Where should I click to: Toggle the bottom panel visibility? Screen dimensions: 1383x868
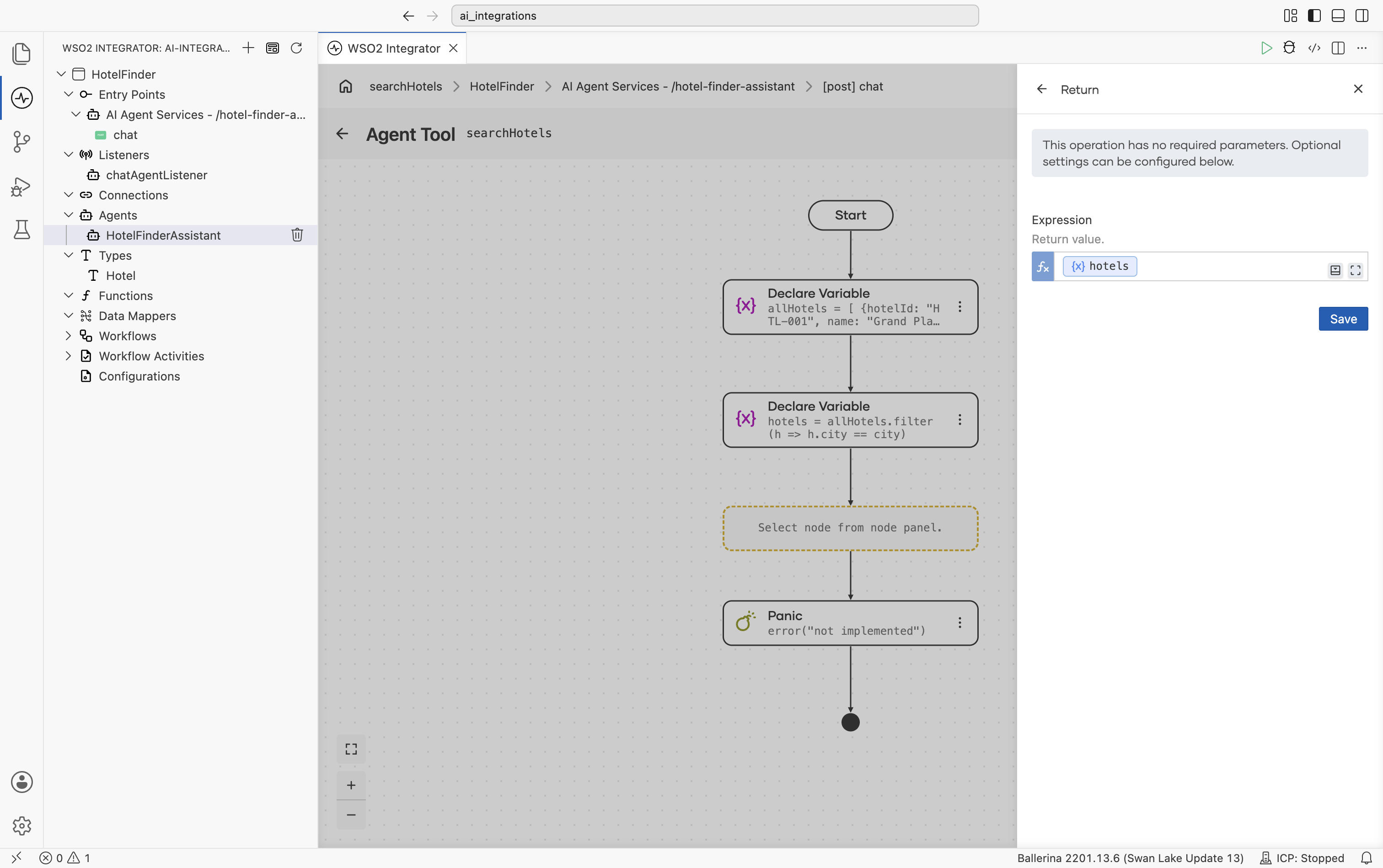1338,16
